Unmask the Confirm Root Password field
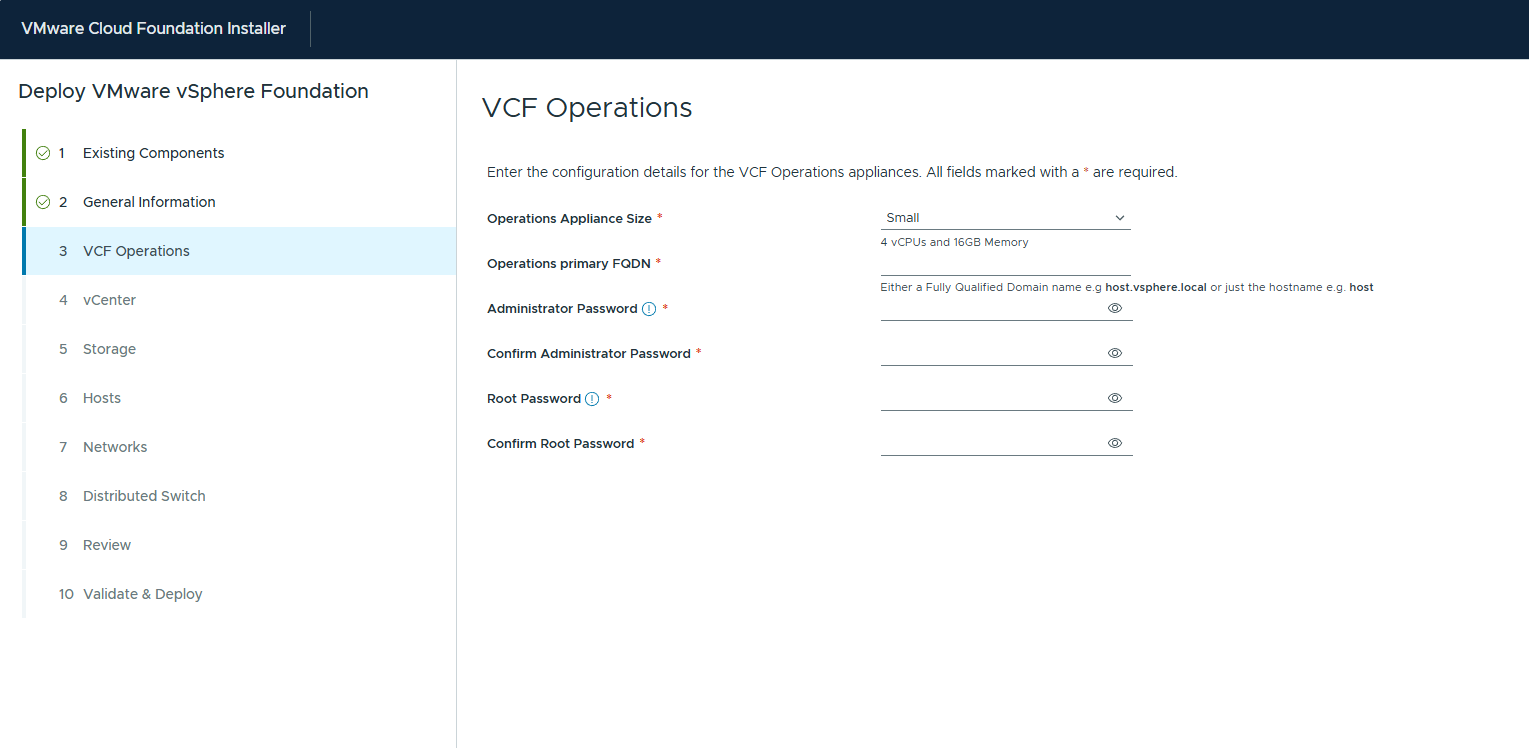The height and width of the screenshot is (748, 1529). tap(1115, 444)
